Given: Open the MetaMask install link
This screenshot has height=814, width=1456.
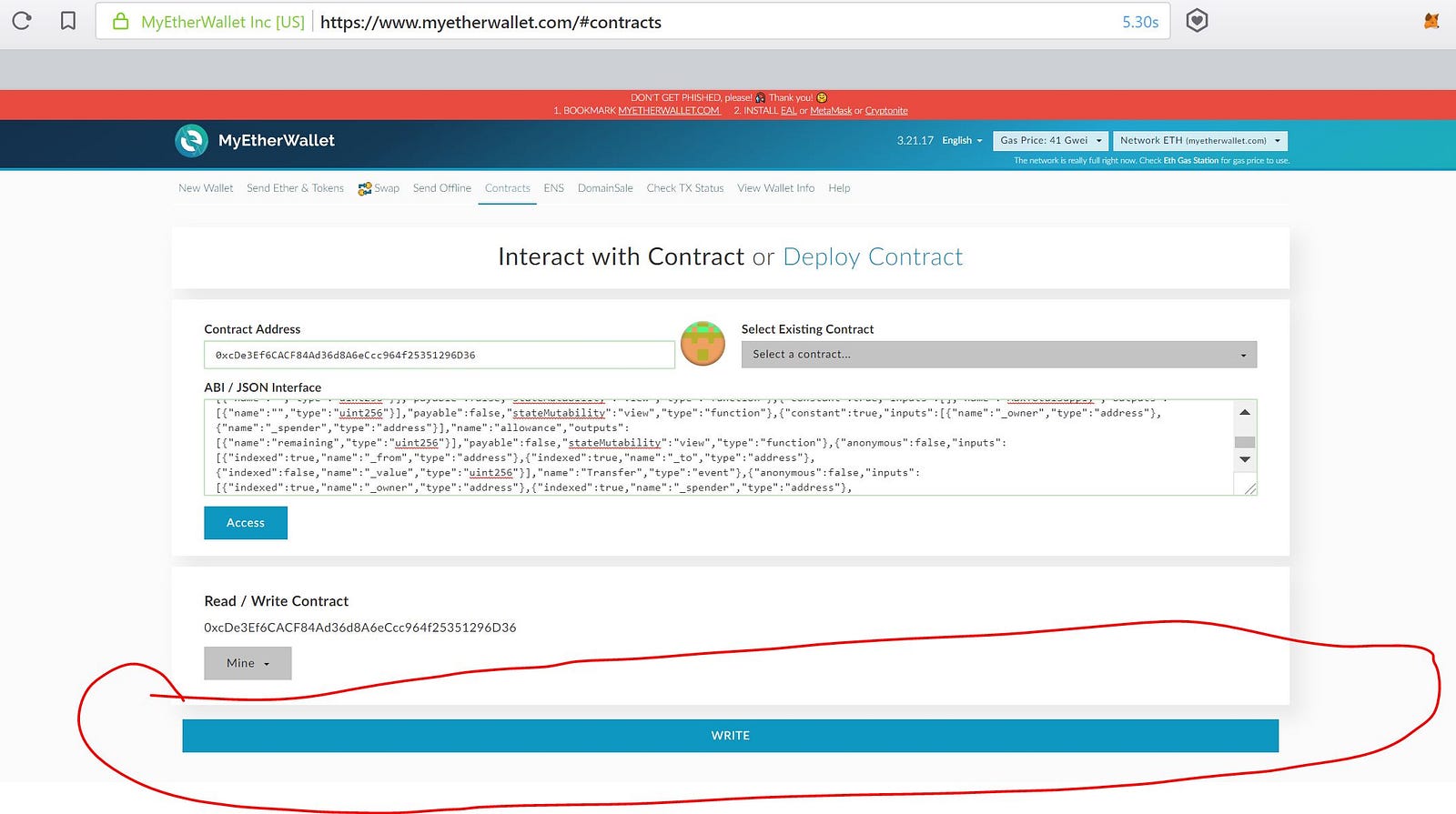Looking at the screenshot, I should click(831, 111).
